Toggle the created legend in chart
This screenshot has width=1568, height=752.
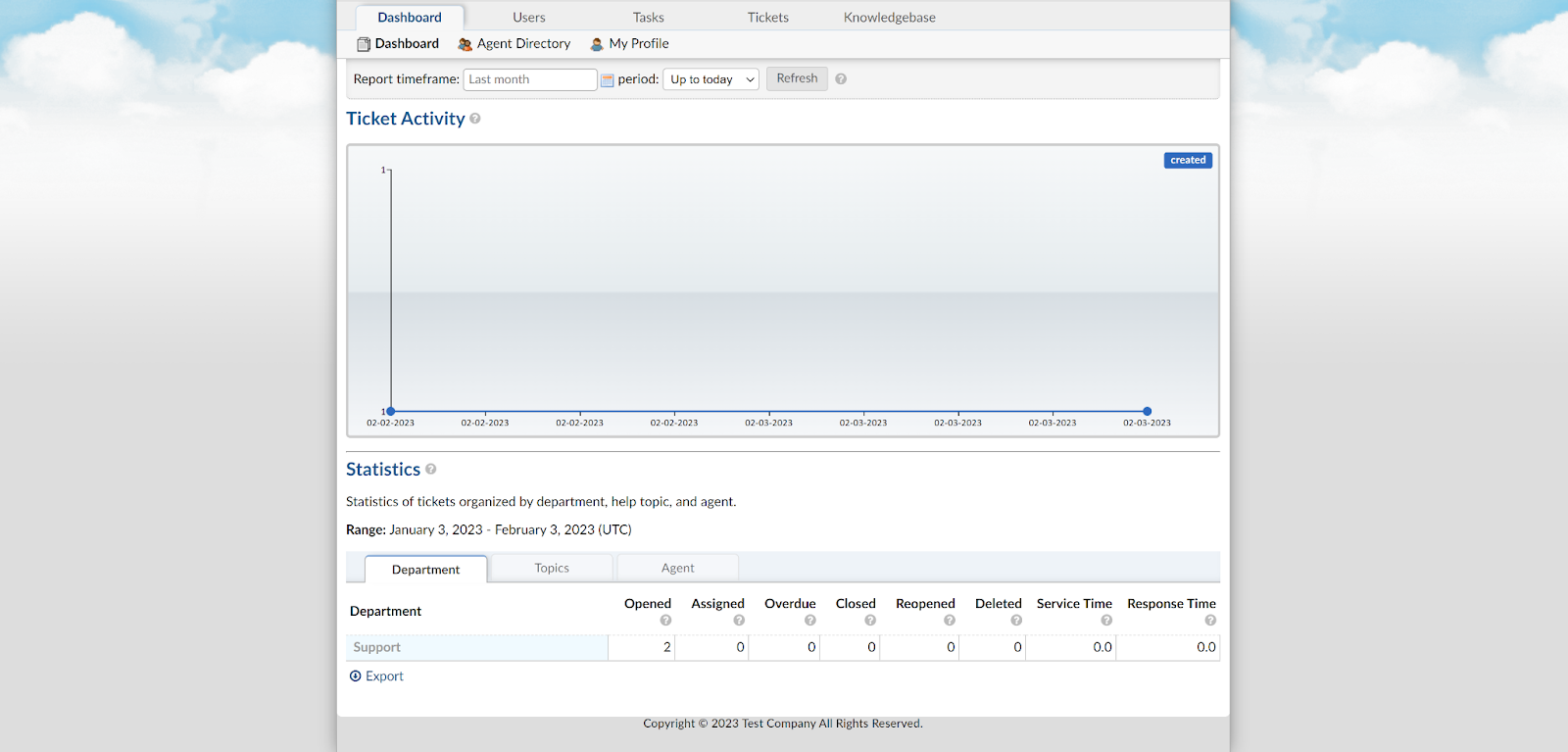coord(1188,161)
